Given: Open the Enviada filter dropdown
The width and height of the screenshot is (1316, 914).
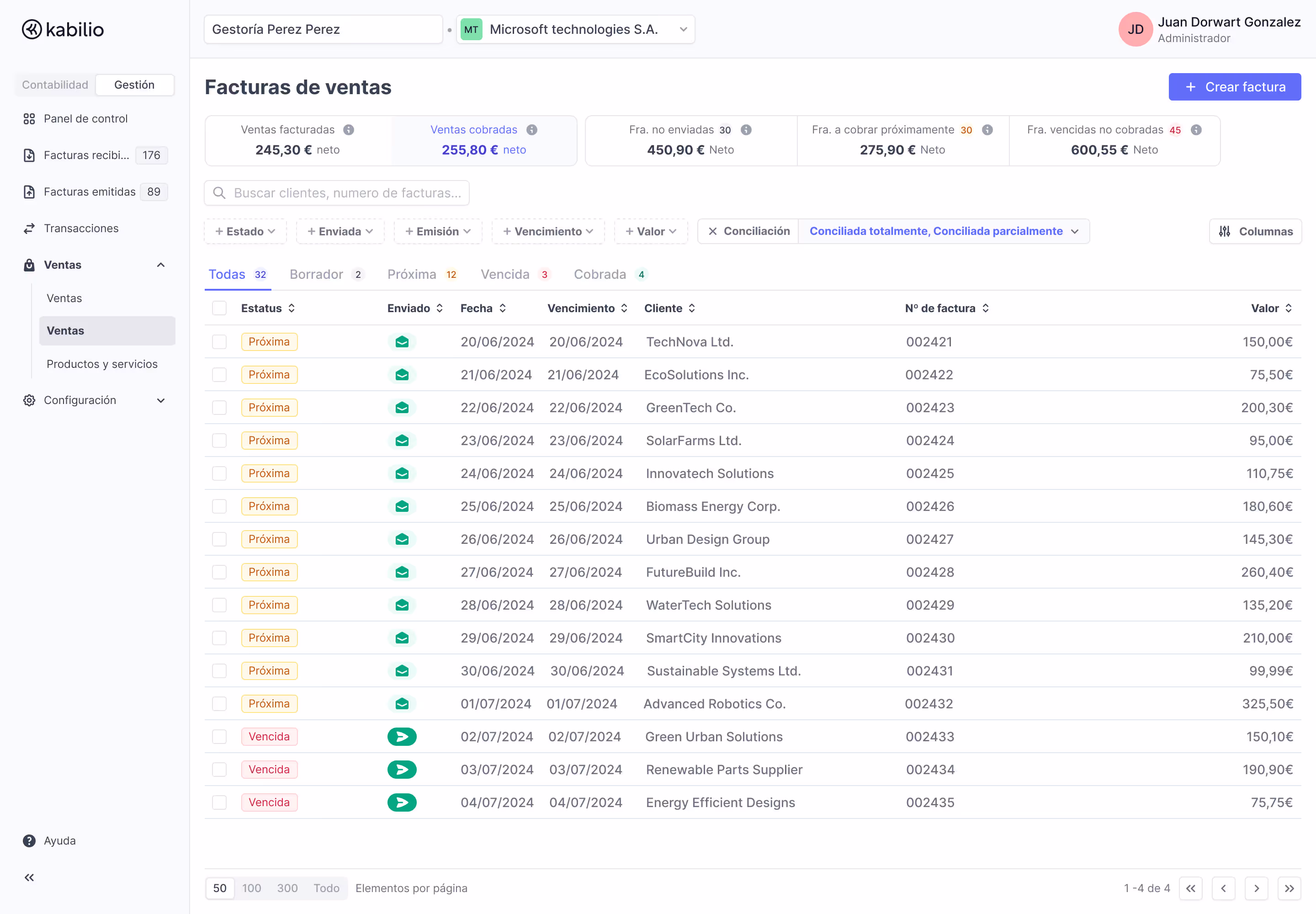Looking at the screenshot, I should [x=340, y=231].
